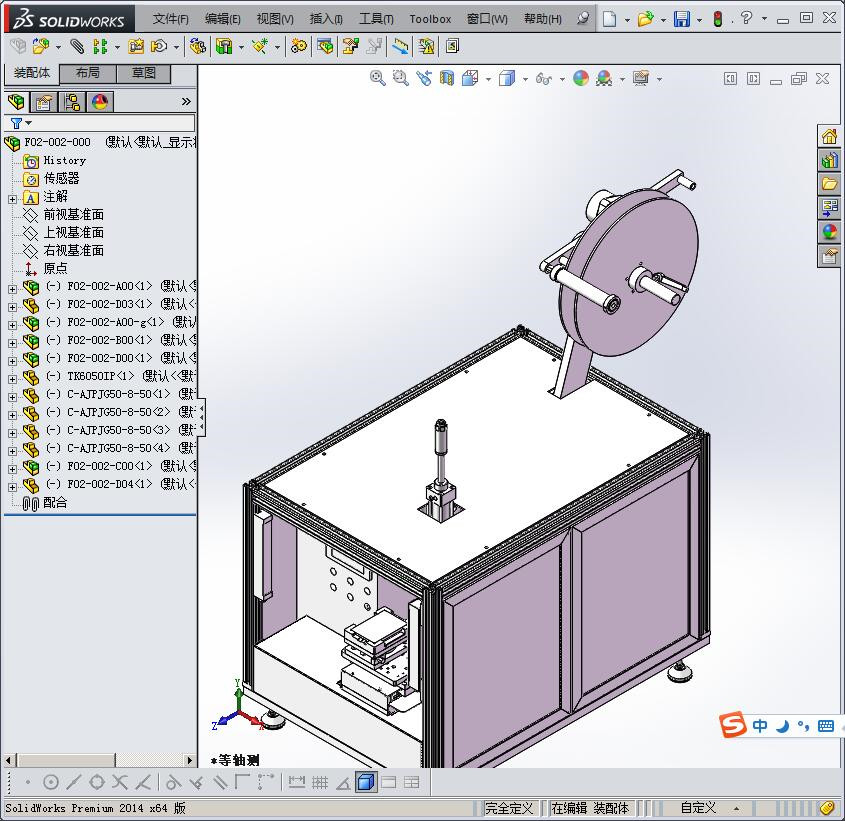This screenshot has width=845, height=821.
Task: Open the Toolbox menu
Action: [x=430, y=19]
